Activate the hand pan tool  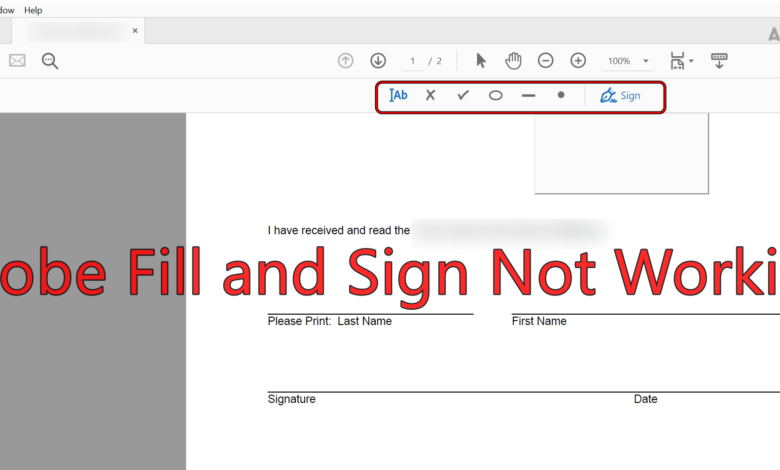point(513,61)
